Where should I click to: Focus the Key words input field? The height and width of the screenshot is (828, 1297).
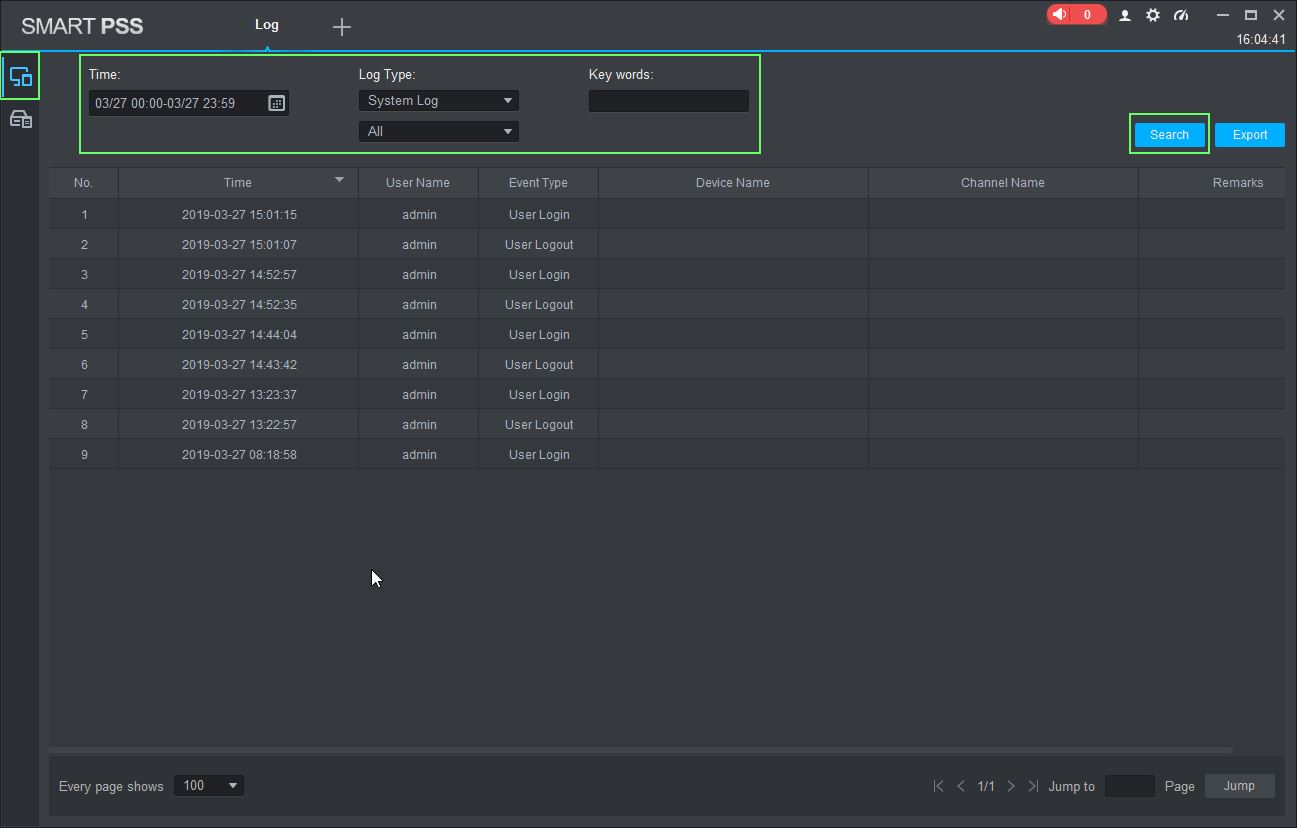click(x=669, y=101)
